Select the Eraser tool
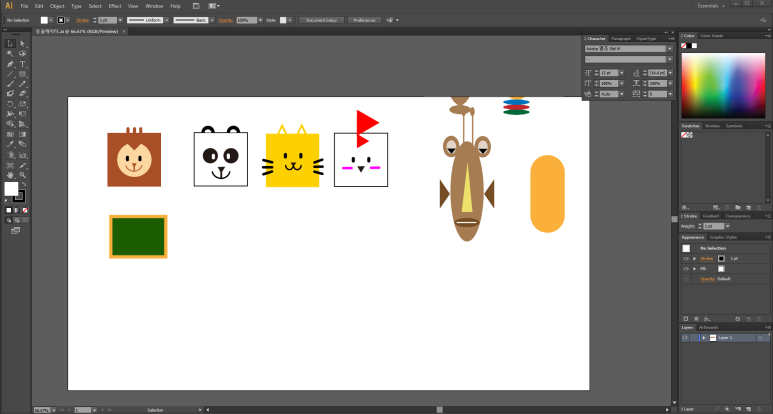Image resolution: width=773 pixels, height=414 pixels. click(x=22, y=94)
